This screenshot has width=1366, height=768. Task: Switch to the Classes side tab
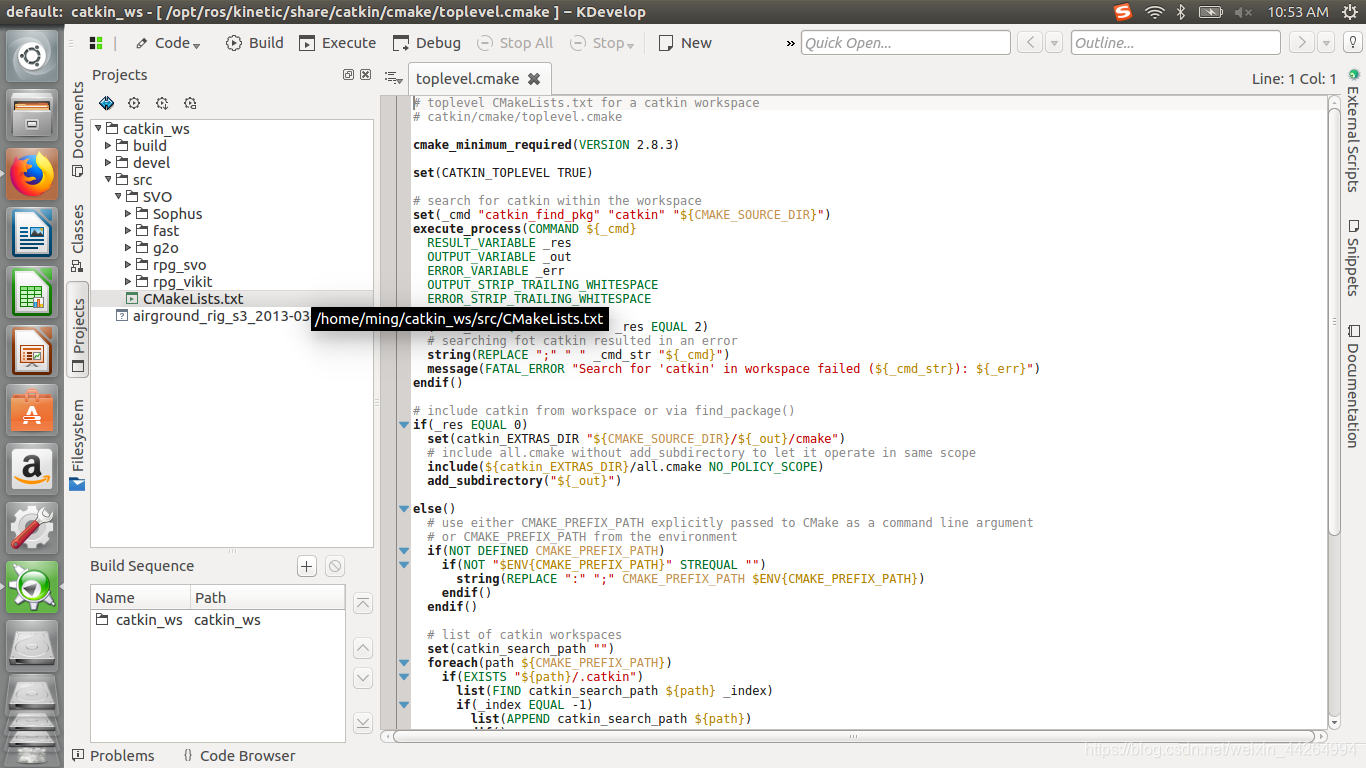coord(78,238)
